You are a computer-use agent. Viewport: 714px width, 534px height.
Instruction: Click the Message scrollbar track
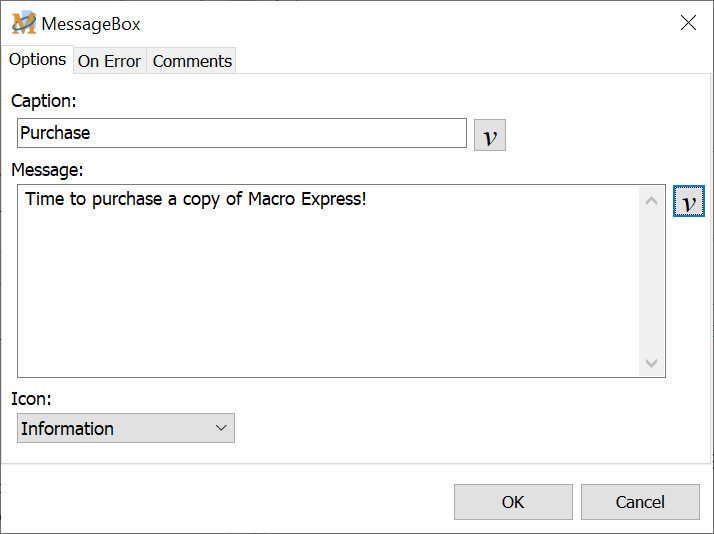(x=652, y=282)
